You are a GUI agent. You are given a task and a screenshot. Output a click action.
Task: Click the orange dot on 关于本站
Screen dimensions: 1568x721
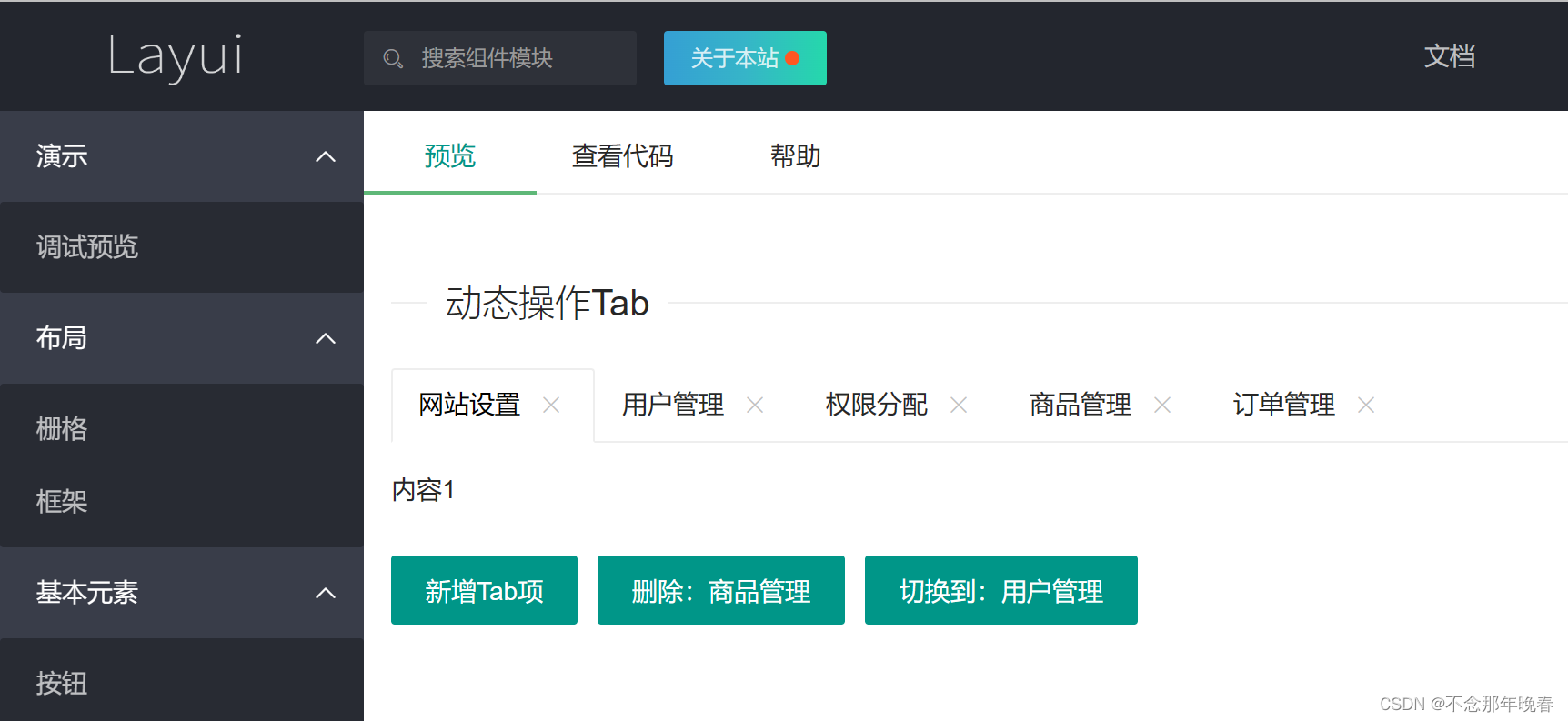(792, 58)
